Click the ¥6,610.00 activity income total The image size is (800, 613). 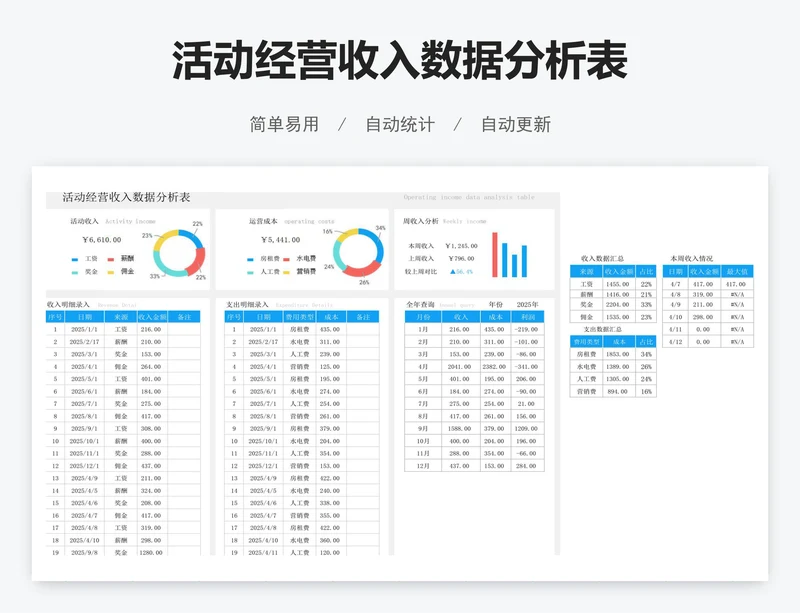click(101, 240)
